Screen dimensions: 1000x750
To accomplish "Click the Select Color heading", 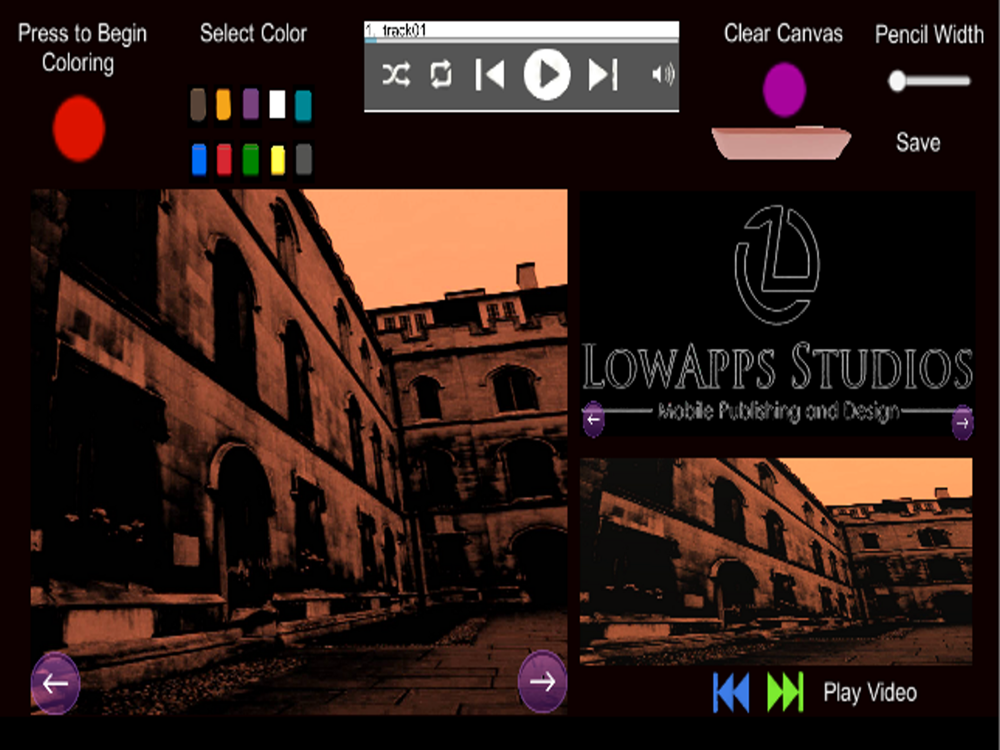I will (x=253, y=33).
